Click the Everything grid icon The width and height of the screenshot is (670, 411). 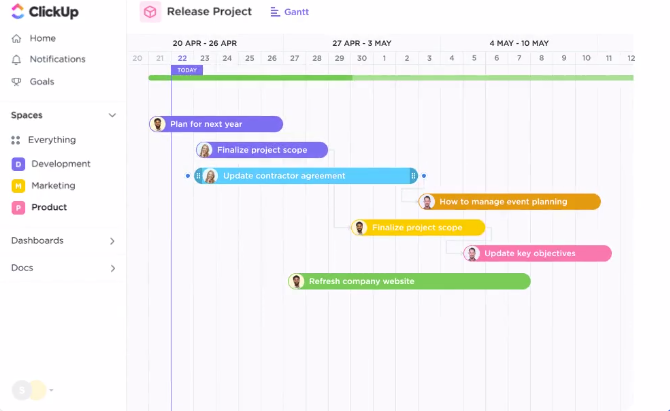(16, 140)
